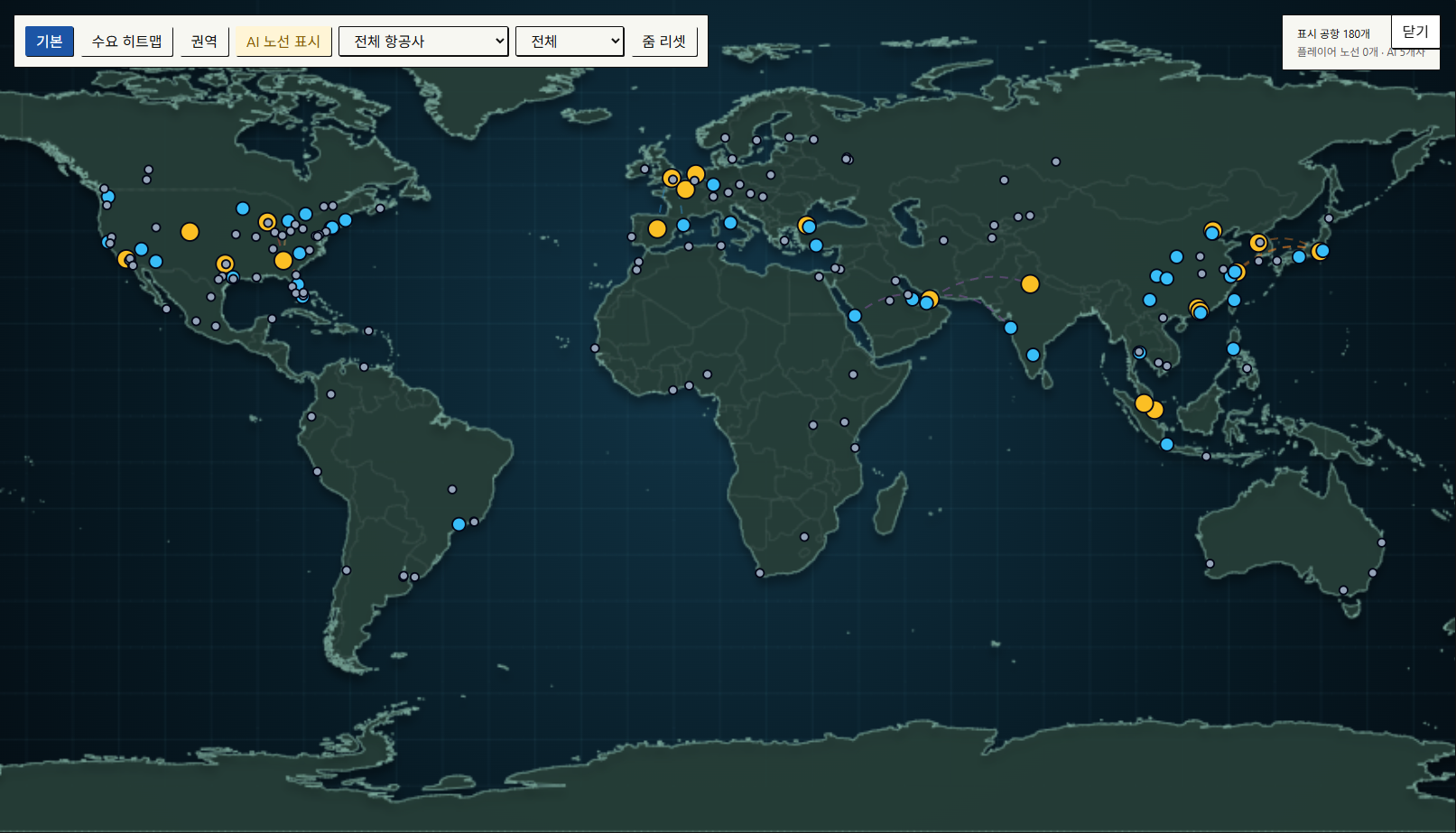This screenshot has width=1456, height=833.
Task: Toggle AI 노선 표시
Action: [x=283, y=42]
